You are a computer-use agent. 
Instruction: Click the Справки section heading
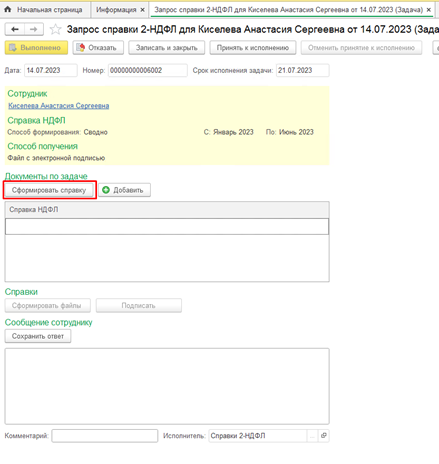click(21, 292)
